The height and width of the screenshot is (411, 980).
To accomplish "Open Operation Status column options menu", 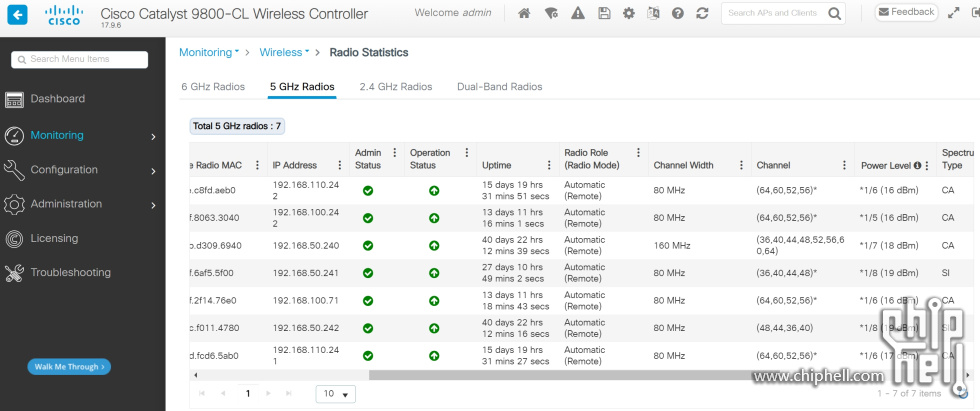I will [466, 152].
